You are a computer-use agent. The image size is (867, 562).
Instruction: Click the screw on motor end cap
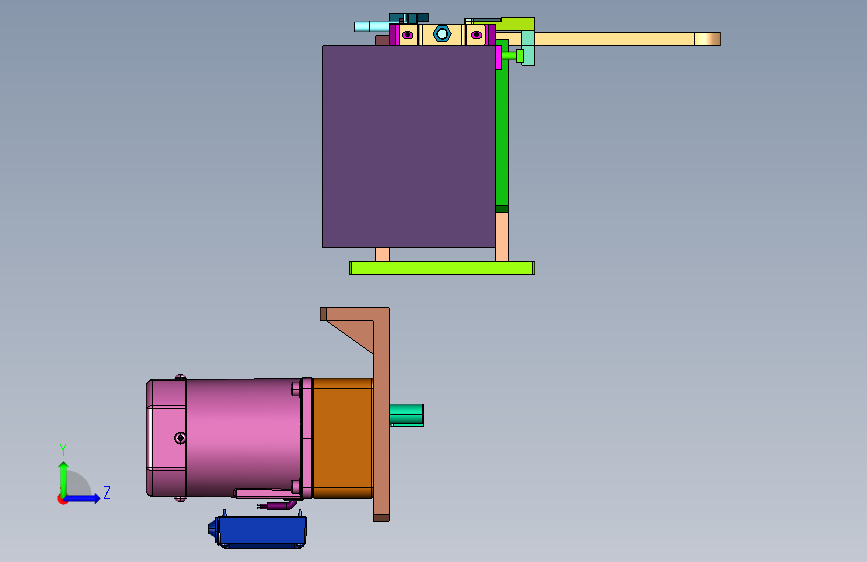180,438
